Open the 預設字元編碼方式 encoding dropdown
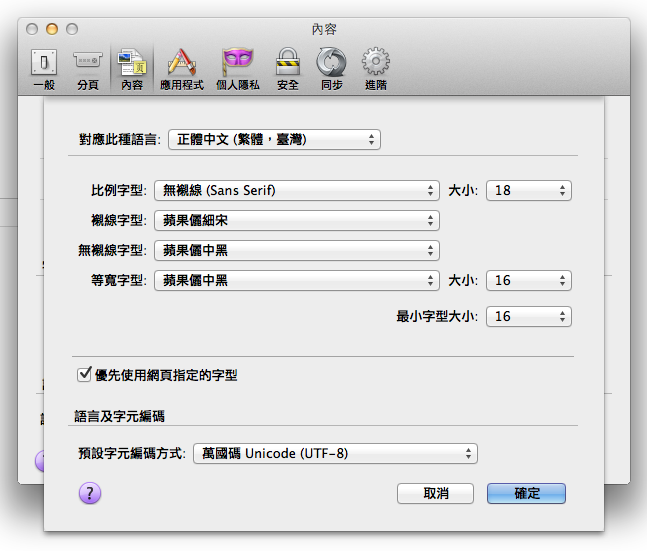 click(x=335, y=454)
